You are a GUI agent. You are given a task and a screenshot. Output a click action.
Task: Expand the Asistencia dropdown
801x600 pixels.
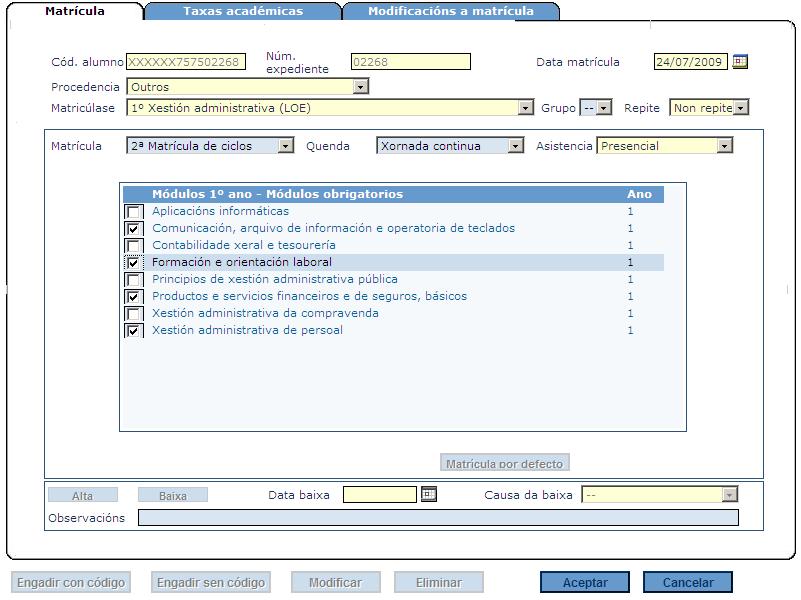click(723, 145)
